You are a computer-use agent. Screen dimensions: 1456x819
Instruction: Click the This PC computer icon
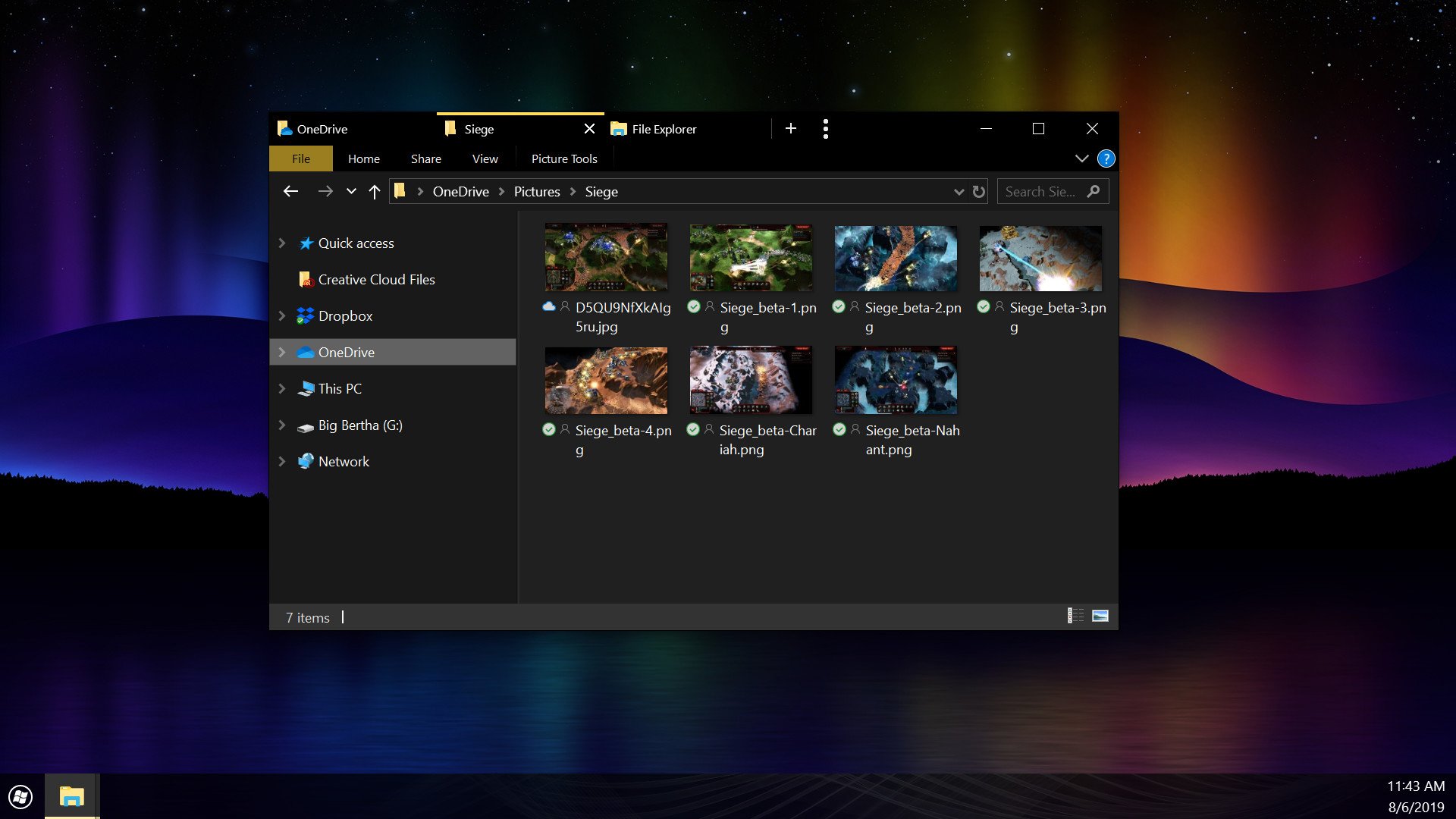[x=306, y=388]
